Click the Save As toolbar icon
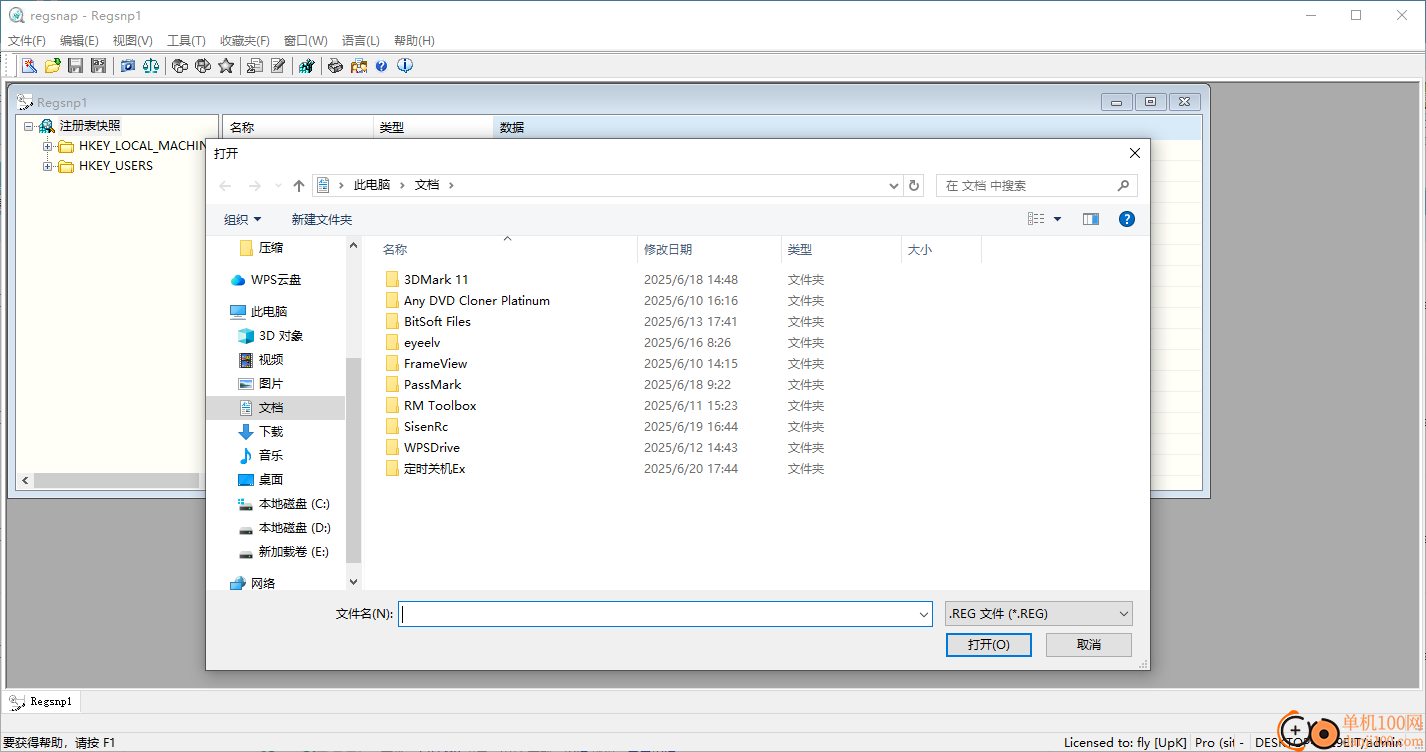Screen dimensions: 1426x752 pyautogui.click(x=98, y=66)
